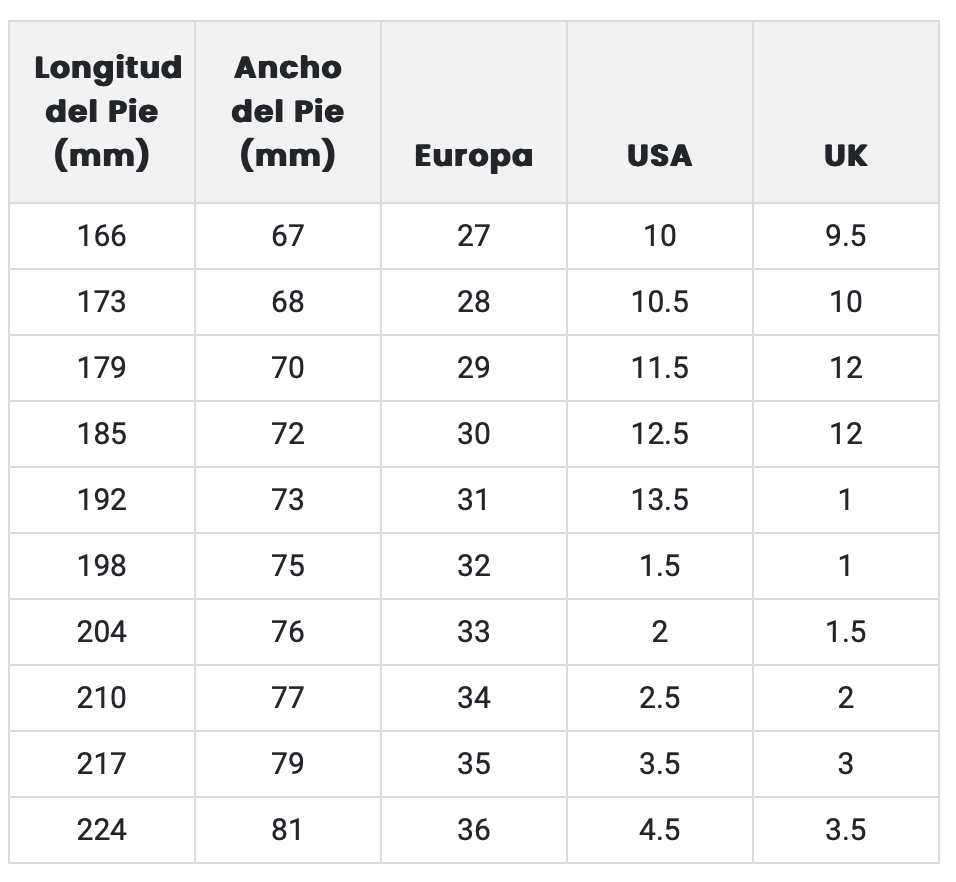Click UK size 9.5 cell

(x=846, y=236)
